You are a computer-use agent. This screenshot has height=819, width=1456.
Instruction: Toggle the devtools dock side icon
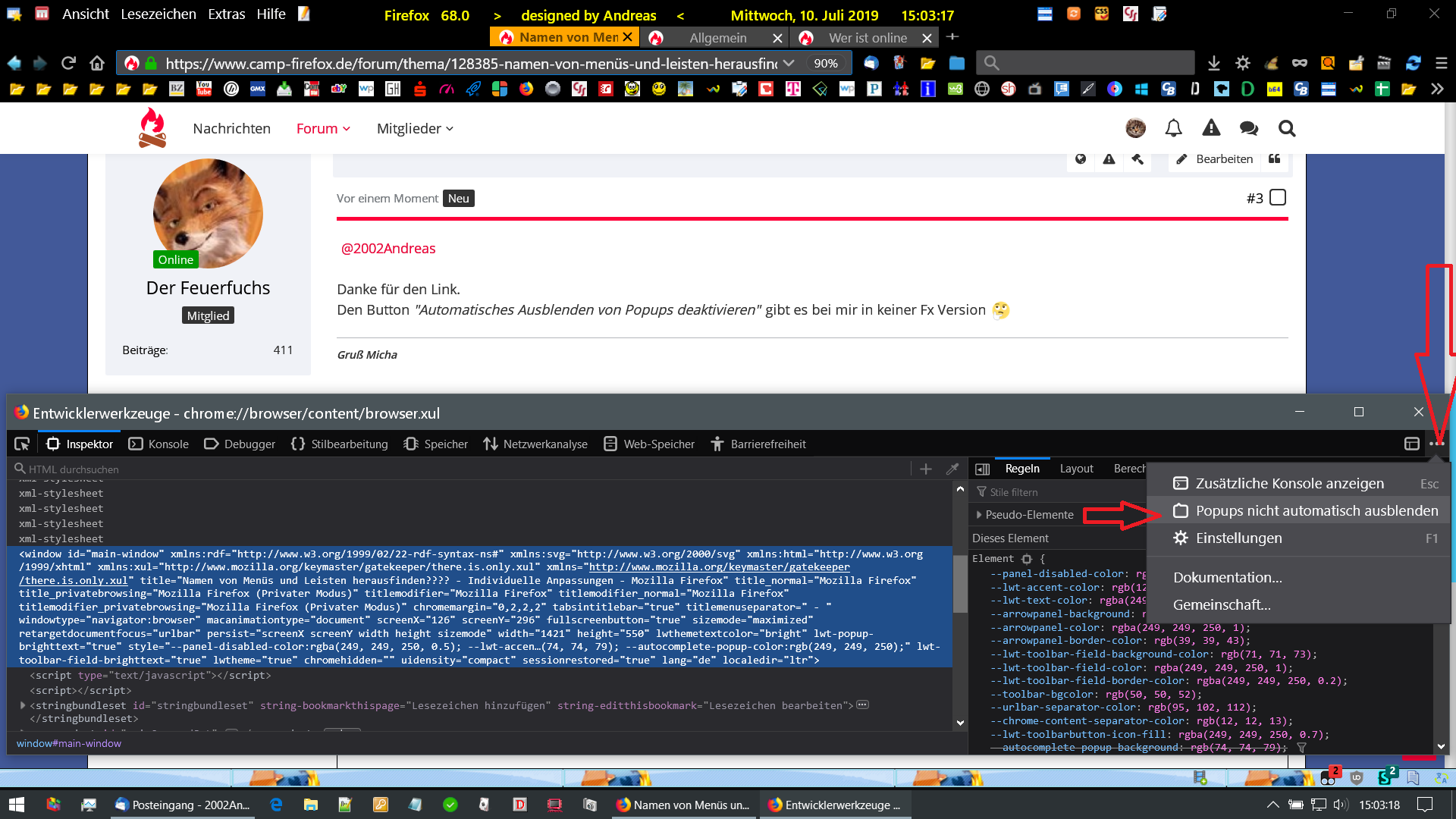pyautogui.click(x=1411, y=444)
